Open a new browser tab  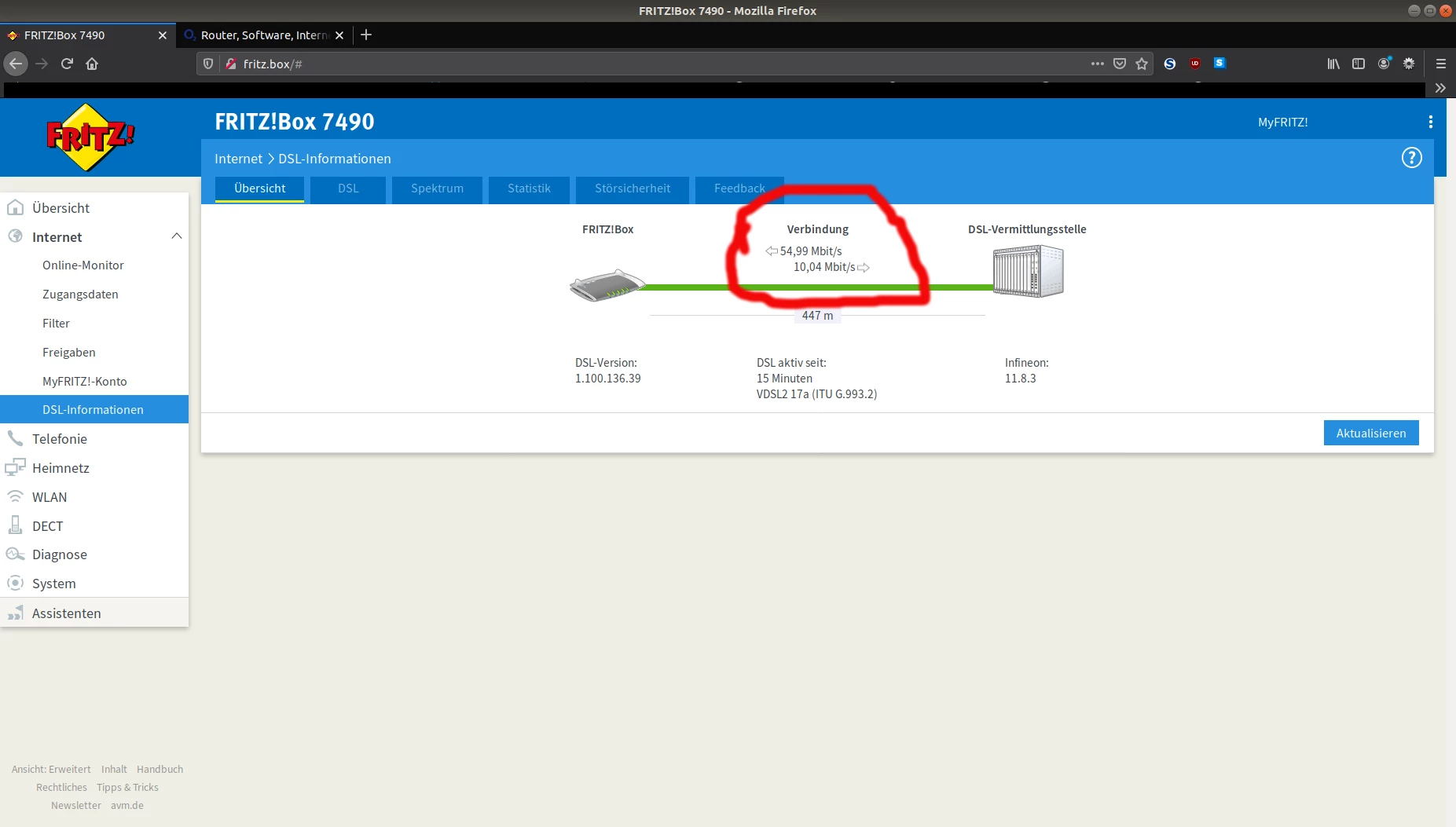(366, 35)
